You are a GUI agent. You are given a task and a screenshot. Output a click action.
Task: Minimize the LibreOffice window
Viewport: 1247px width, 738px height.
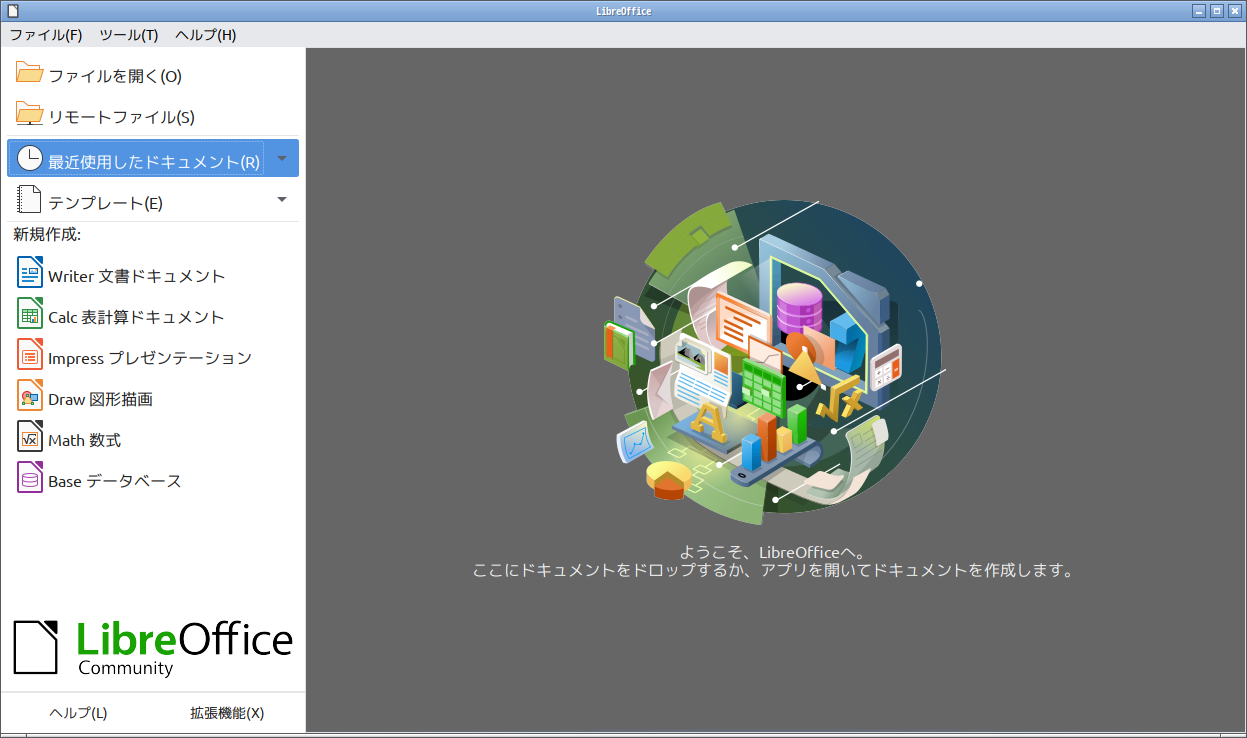1200,10
